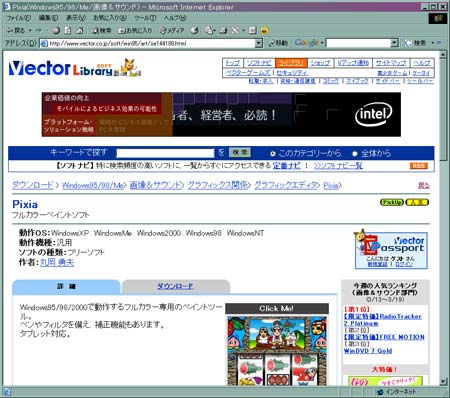Click the Vector Passport banner
The image size is (450, 398).
(x=391, y=249)
